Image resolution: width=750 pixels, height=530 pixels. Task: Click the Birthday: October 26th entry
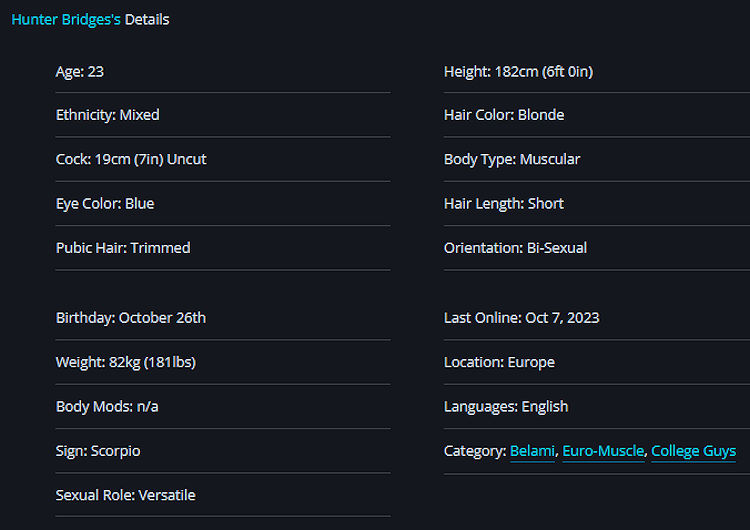tap(131, 318)
